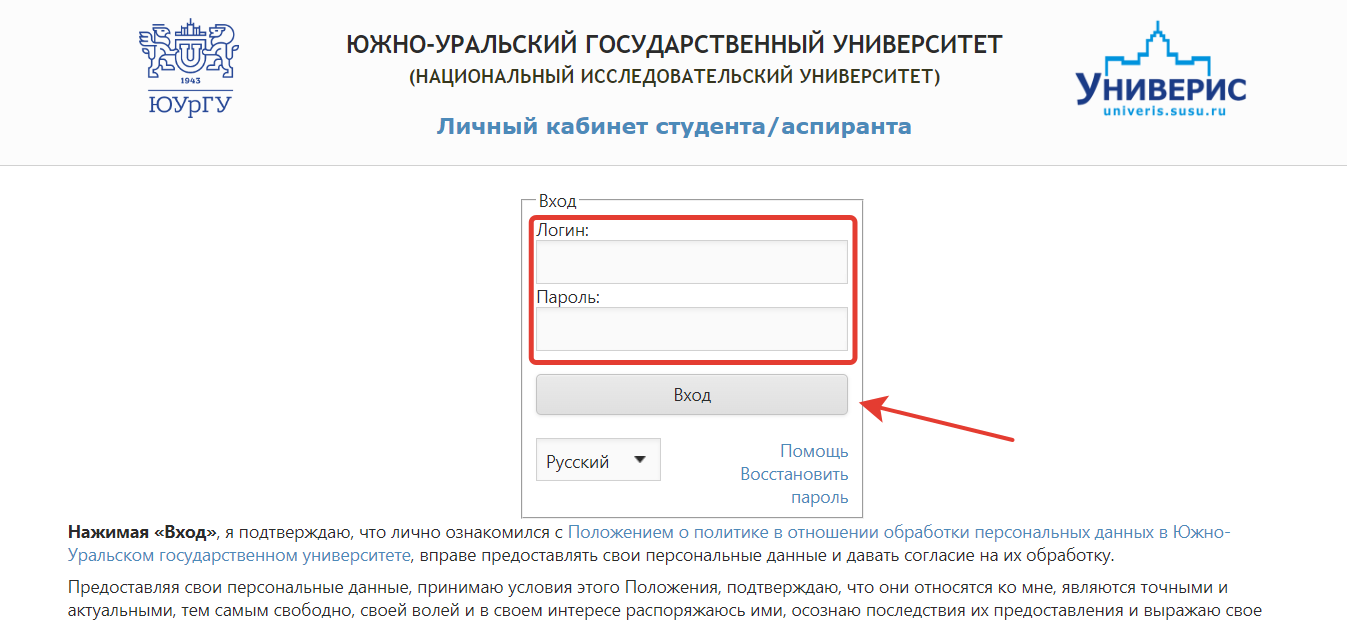
Task: Click the Национальный исследовательский университет subtitle
Action: (673, 77)
